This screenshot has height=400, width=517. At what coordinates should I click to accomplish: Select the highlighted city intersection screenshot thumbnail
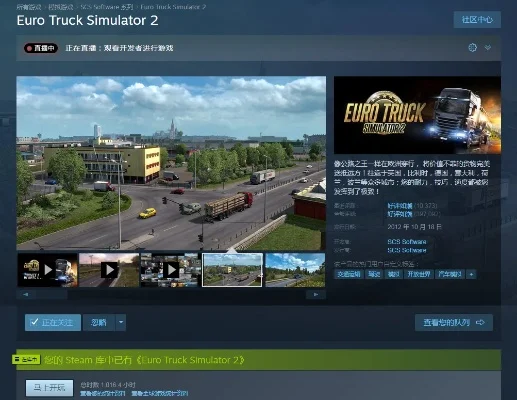pos(232,270)
